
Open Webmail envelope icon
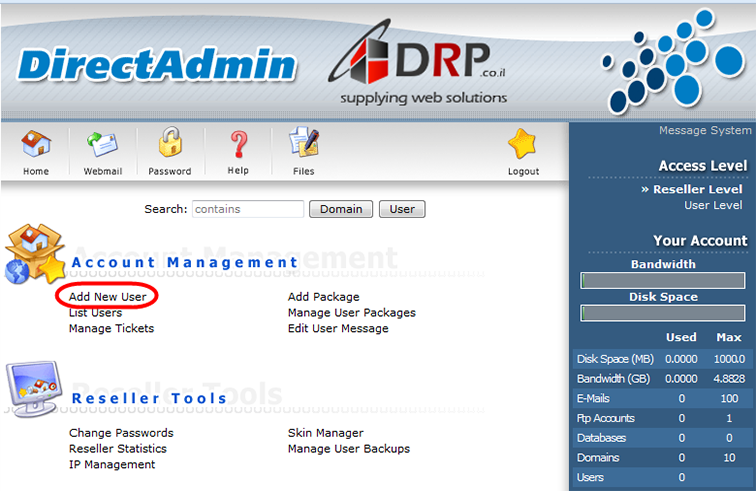102,146
